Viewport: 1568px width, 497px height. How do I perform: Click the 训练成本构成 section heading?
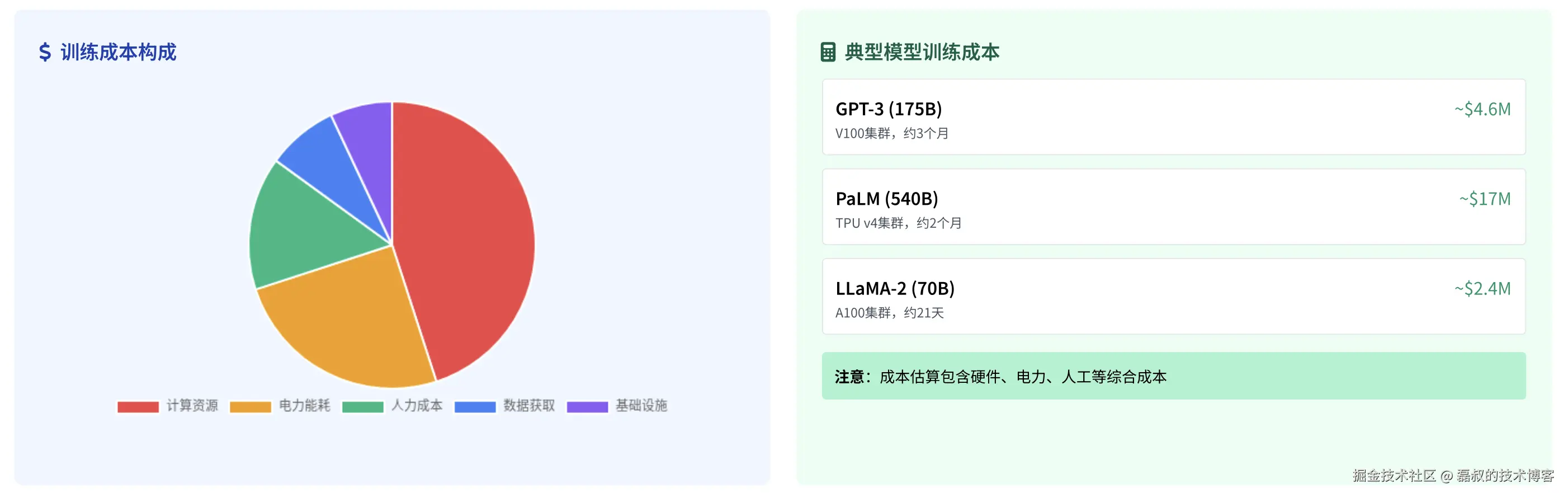(118, 51)
